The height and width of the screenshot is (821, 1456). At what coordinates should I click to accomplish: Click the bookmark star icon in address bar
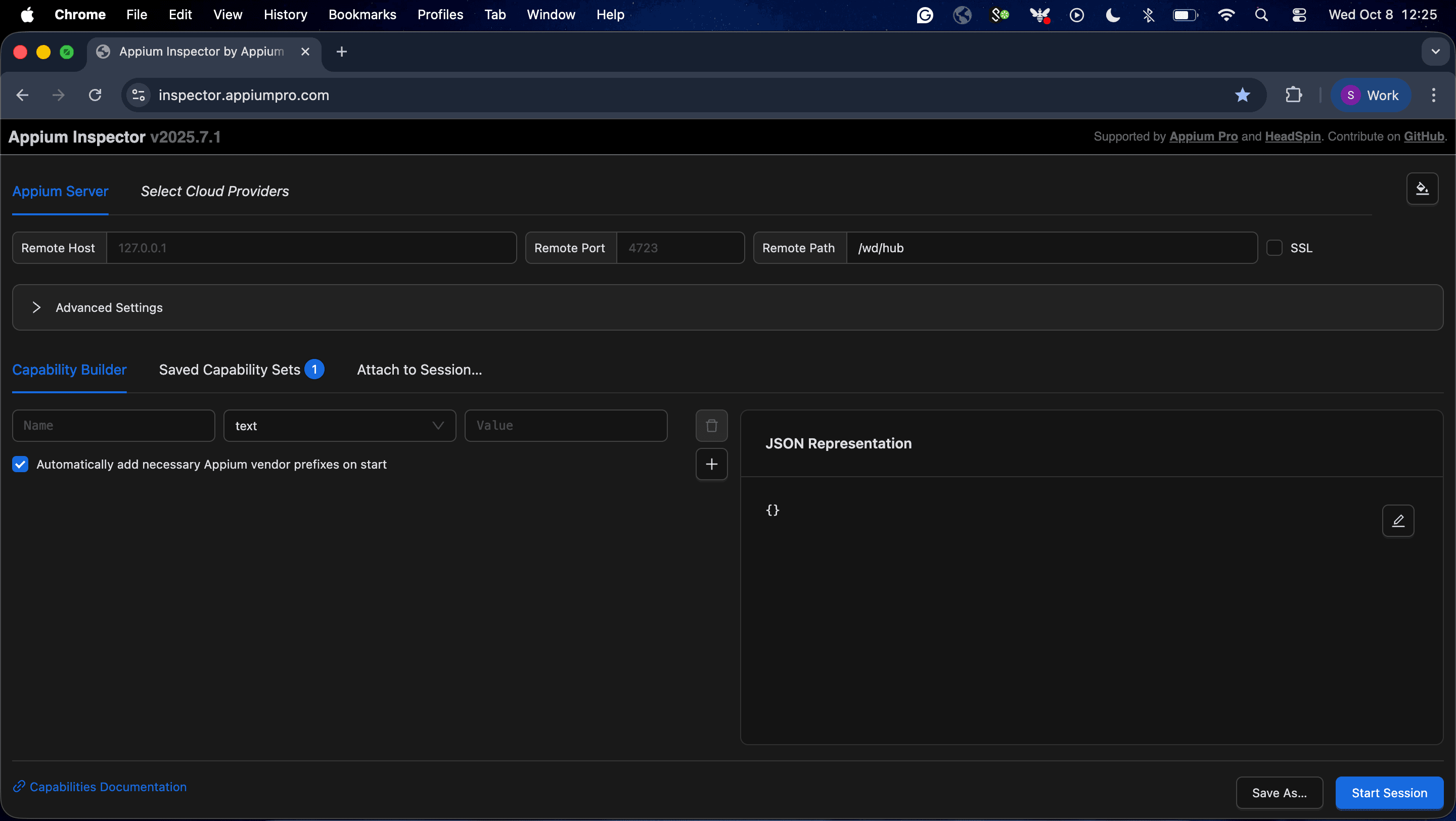1242,95
